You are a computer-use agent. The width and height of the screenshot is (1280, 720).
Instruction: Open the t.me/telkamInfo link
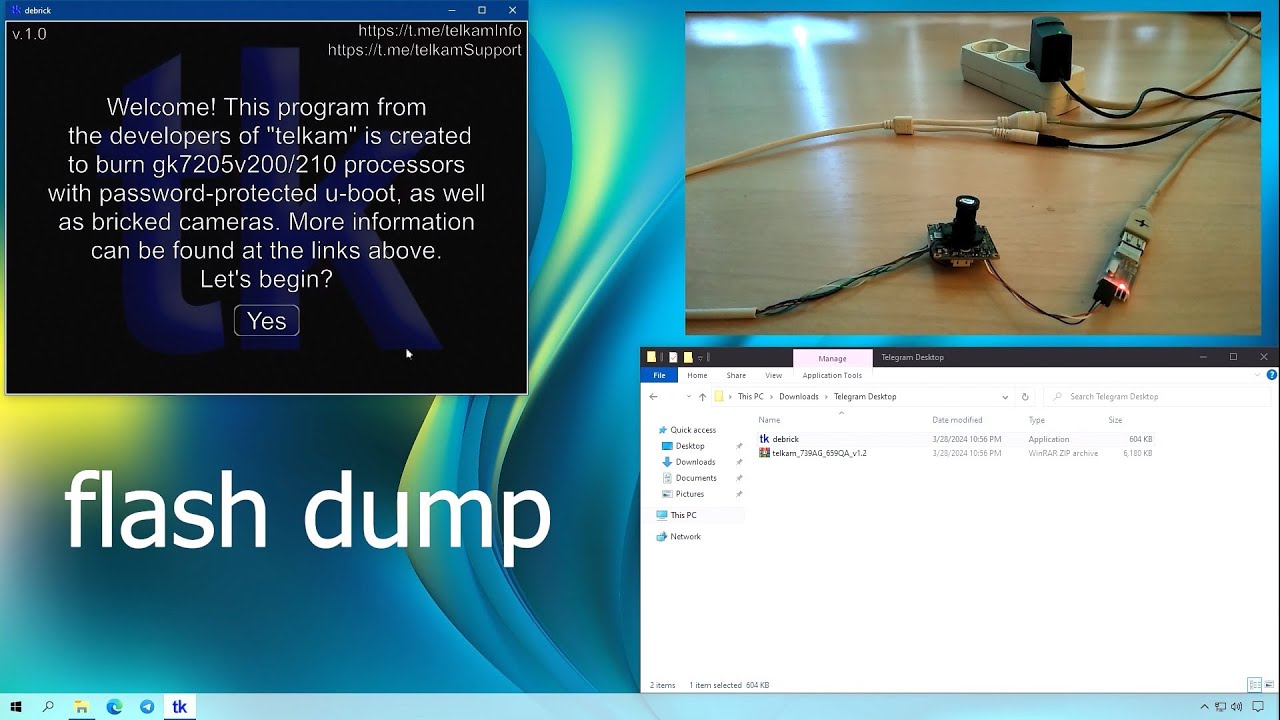[x=440, y=31]
